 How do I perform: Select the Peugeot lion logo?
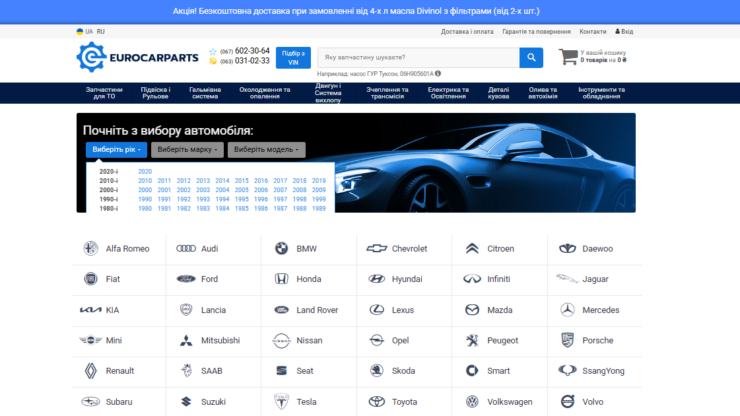(472, 340)
